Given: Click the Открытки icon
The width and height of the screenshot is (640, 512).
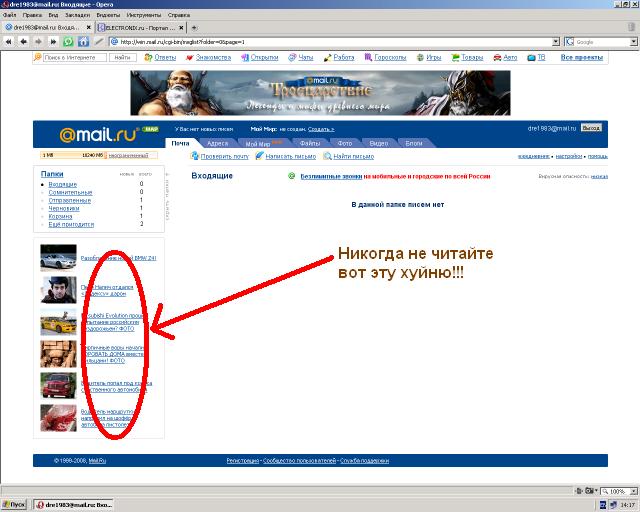Looking at the screenshot, I should click(244, 58).
